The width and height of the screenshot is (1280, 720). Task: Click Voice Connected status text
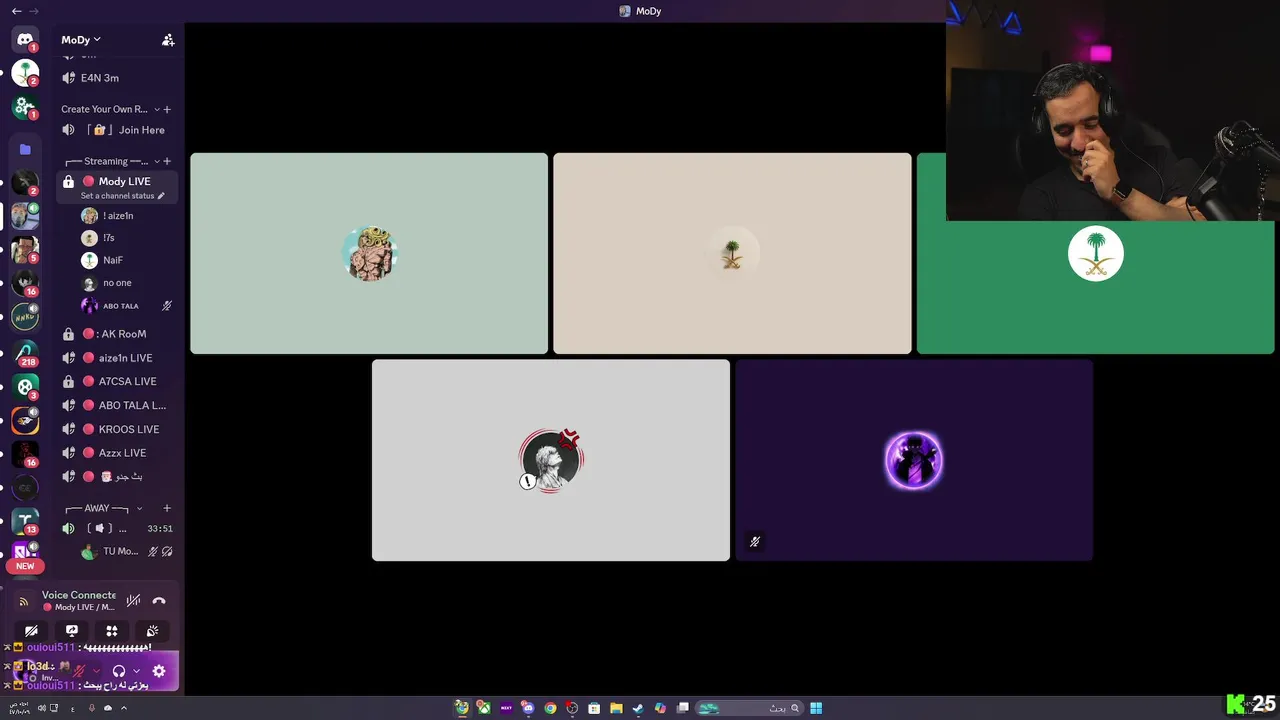(79, 595)
